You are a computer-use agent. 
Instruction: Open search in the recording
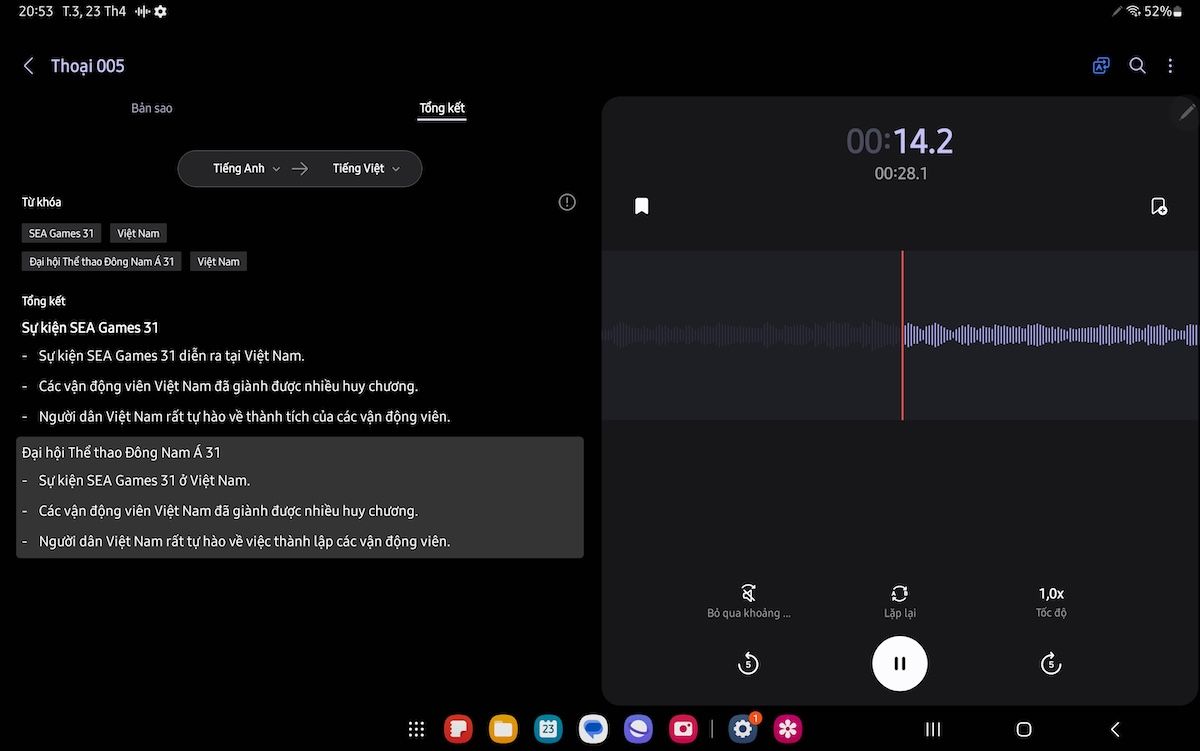1137,66
